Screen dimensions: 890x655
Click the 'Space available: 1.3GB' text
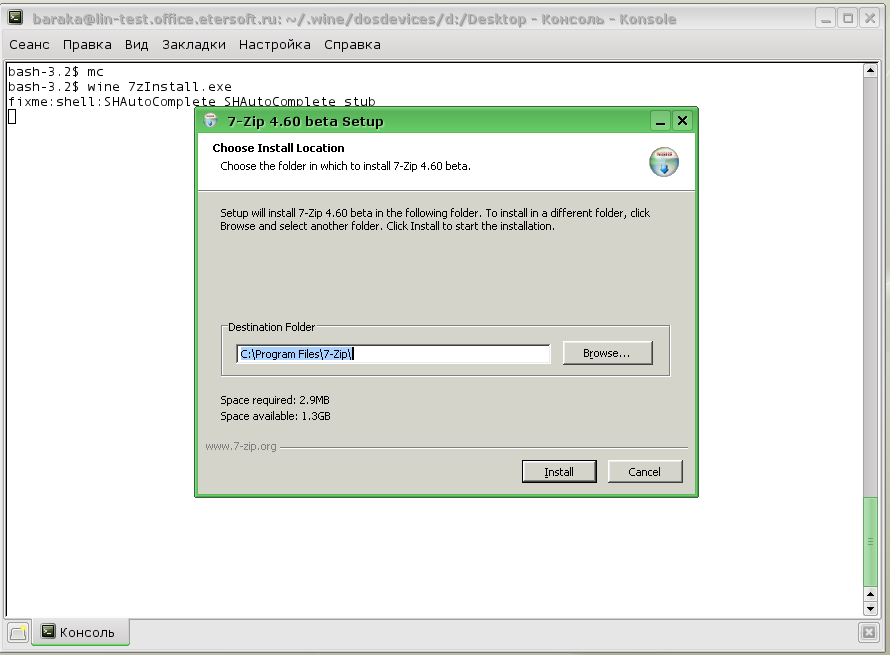275,416
